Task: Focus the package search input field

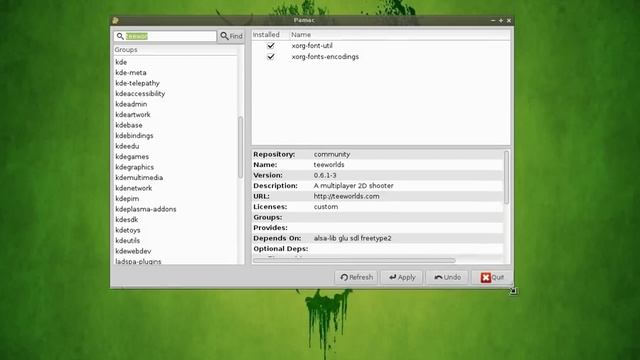Action: pos(165,36)
